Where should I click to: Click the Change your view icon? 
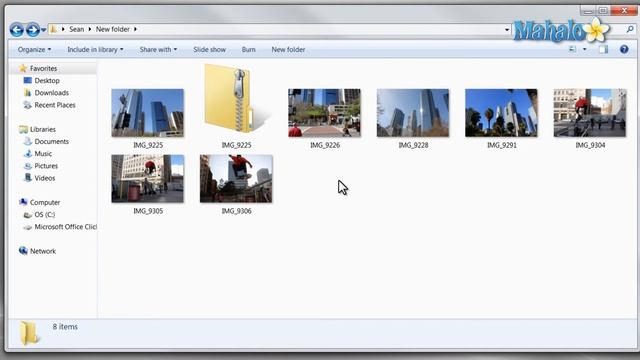573,49
